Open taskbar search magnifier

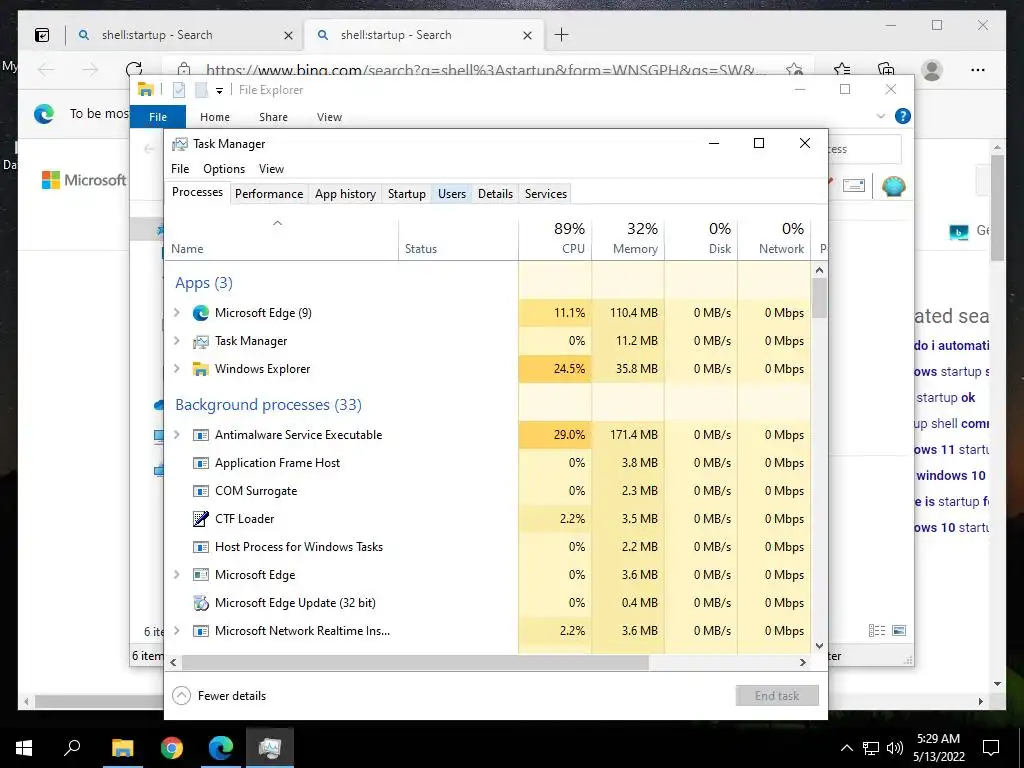[x=72, y=748]
